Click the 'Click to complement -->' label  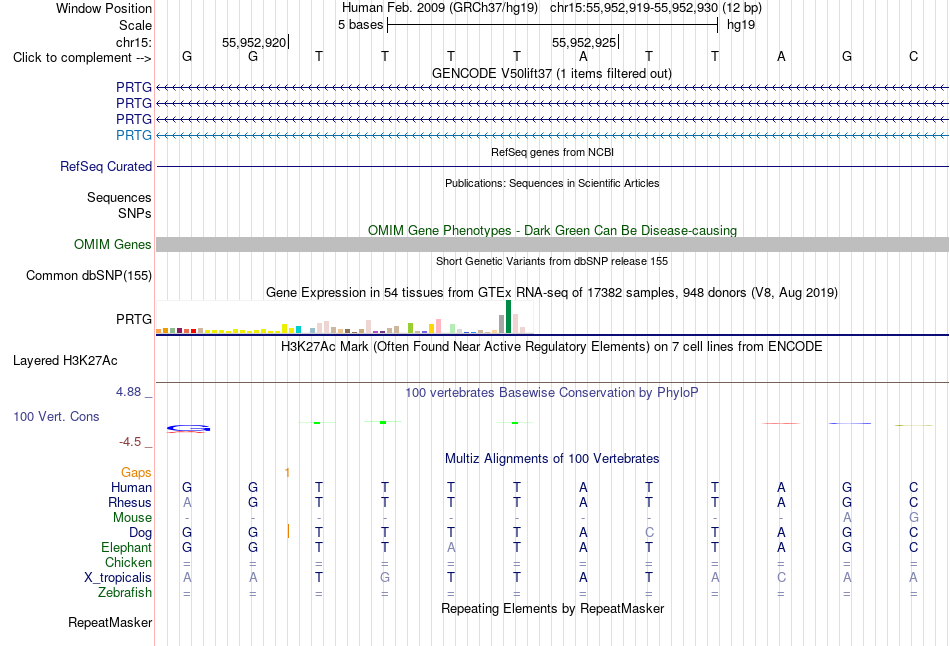coord(82,58)
